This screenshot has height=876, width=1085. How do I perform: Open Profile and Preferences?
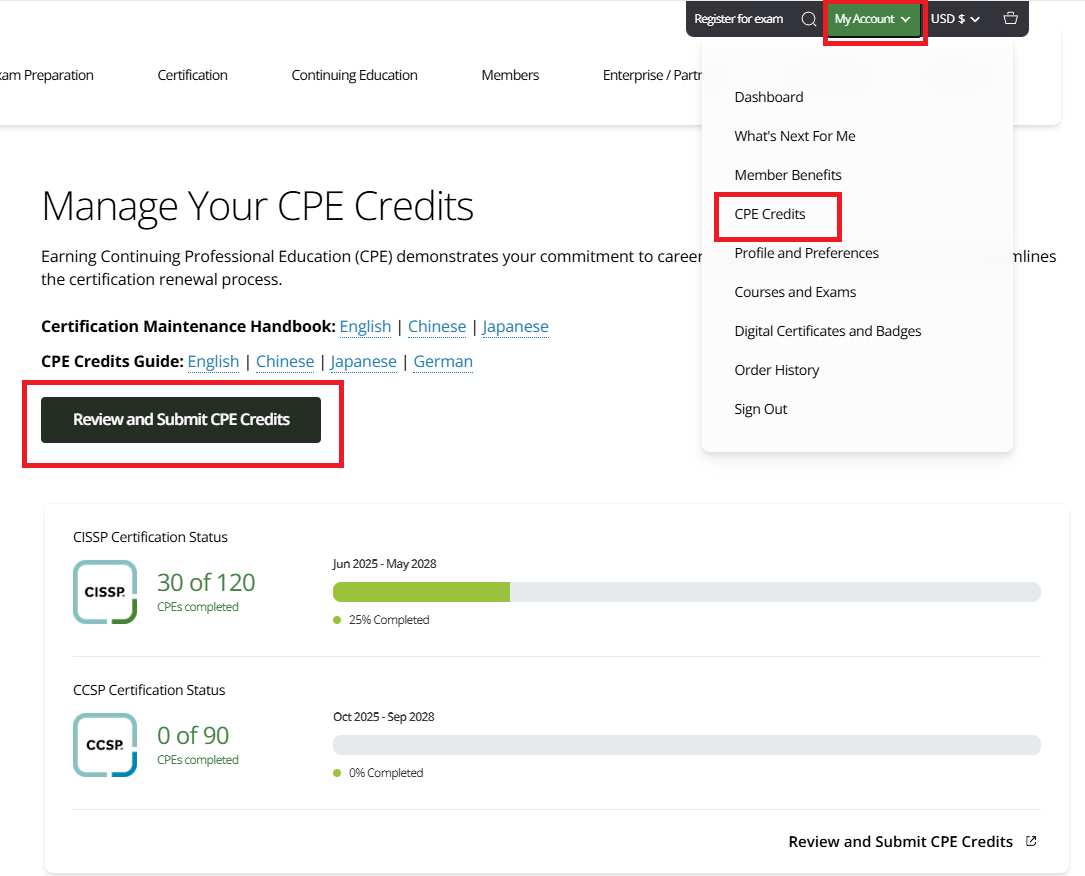pos(806,253)
